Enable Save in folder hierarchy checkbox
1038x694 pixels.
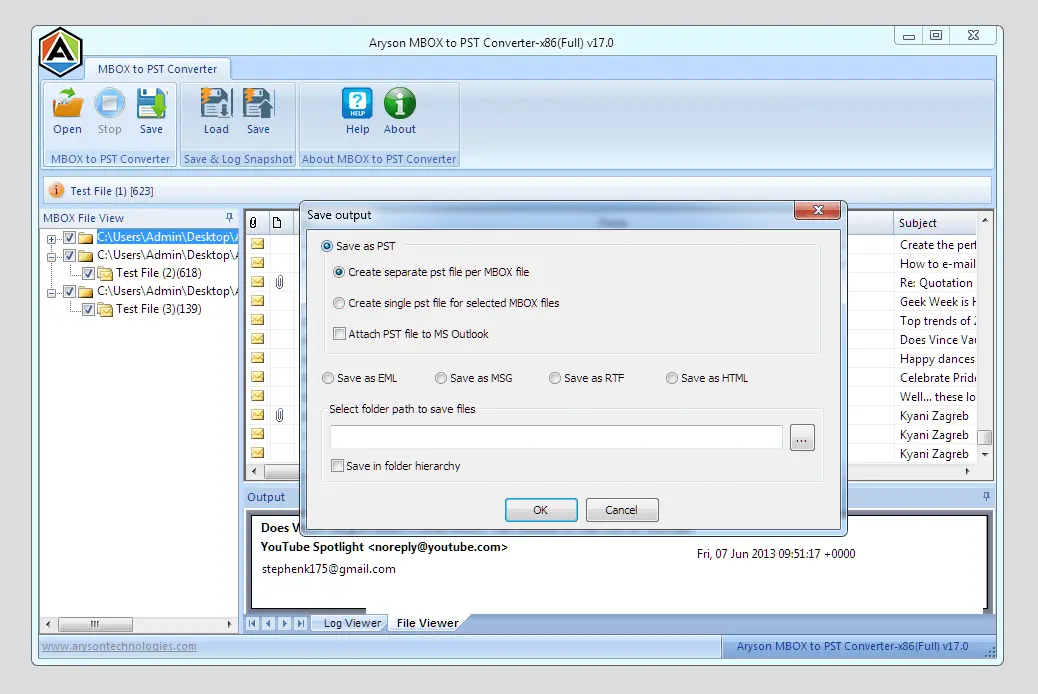click(337, 466)
